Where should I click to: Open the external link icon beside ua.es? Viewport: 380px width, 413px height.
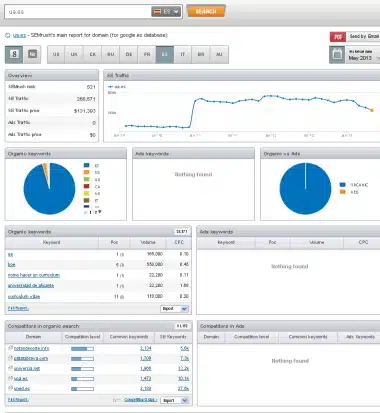8,35
